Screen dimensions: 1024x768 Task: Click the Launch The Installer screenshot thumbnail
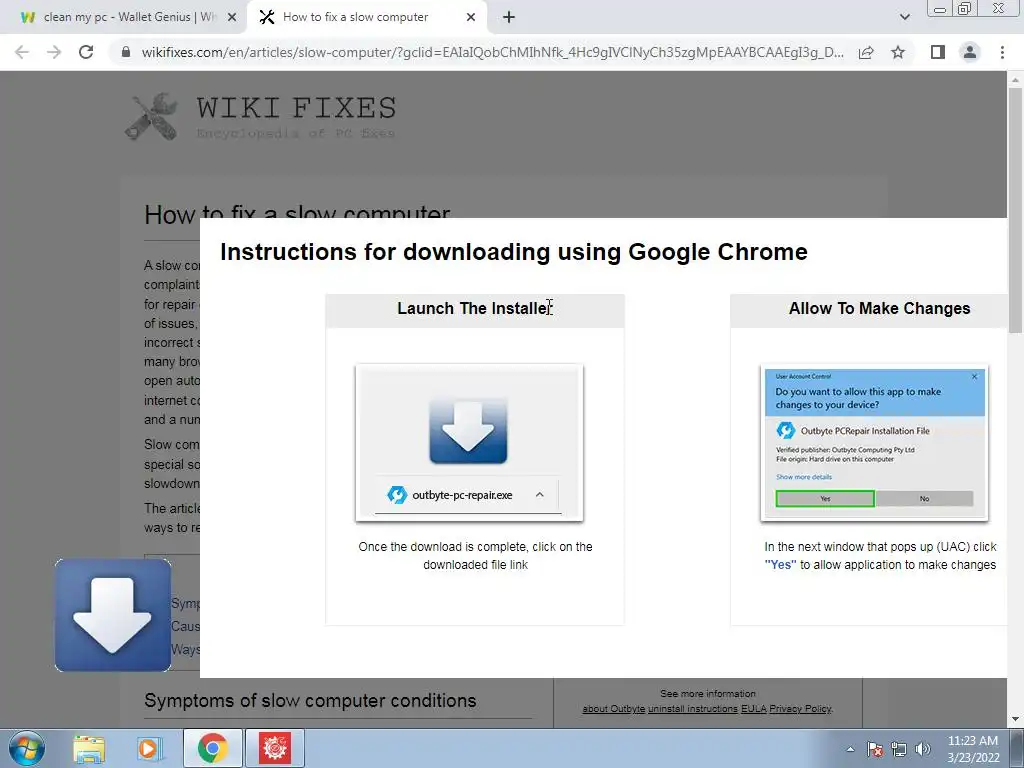[469, 443]
